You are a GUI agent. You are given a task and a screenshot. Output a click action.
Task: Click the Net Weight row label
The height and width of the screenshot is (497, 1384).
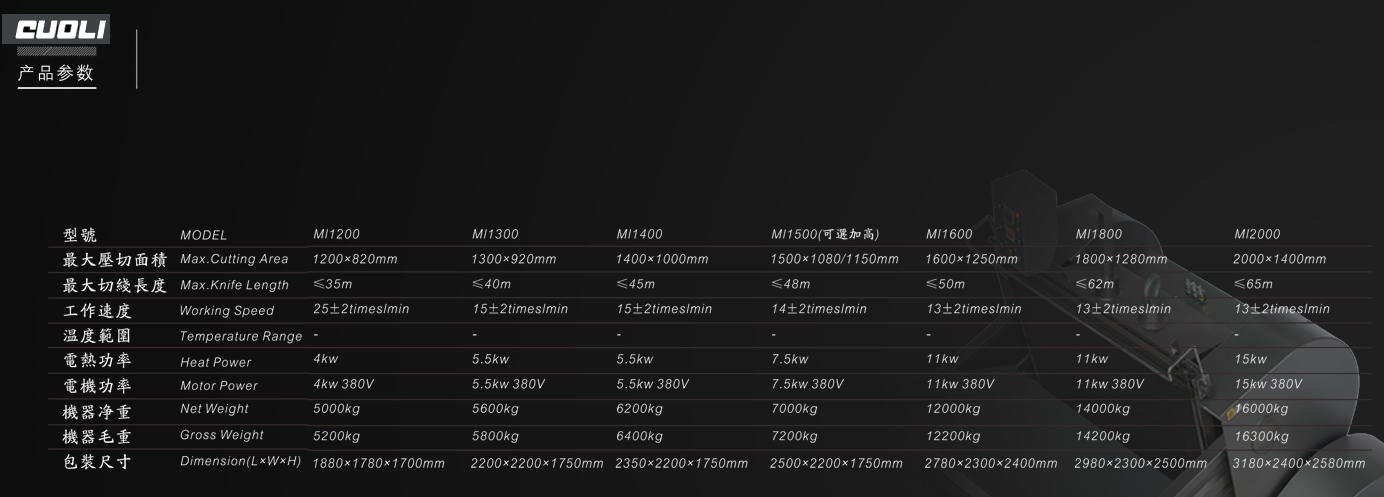[214, 409]
